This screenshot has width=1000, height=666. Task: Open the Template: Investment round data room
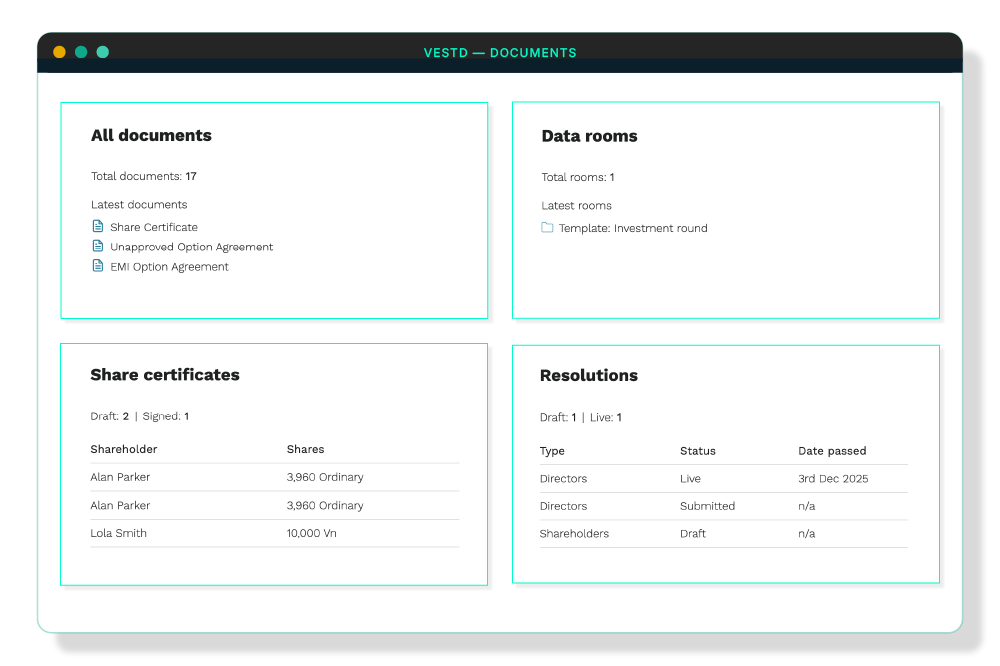pos(633,228)
